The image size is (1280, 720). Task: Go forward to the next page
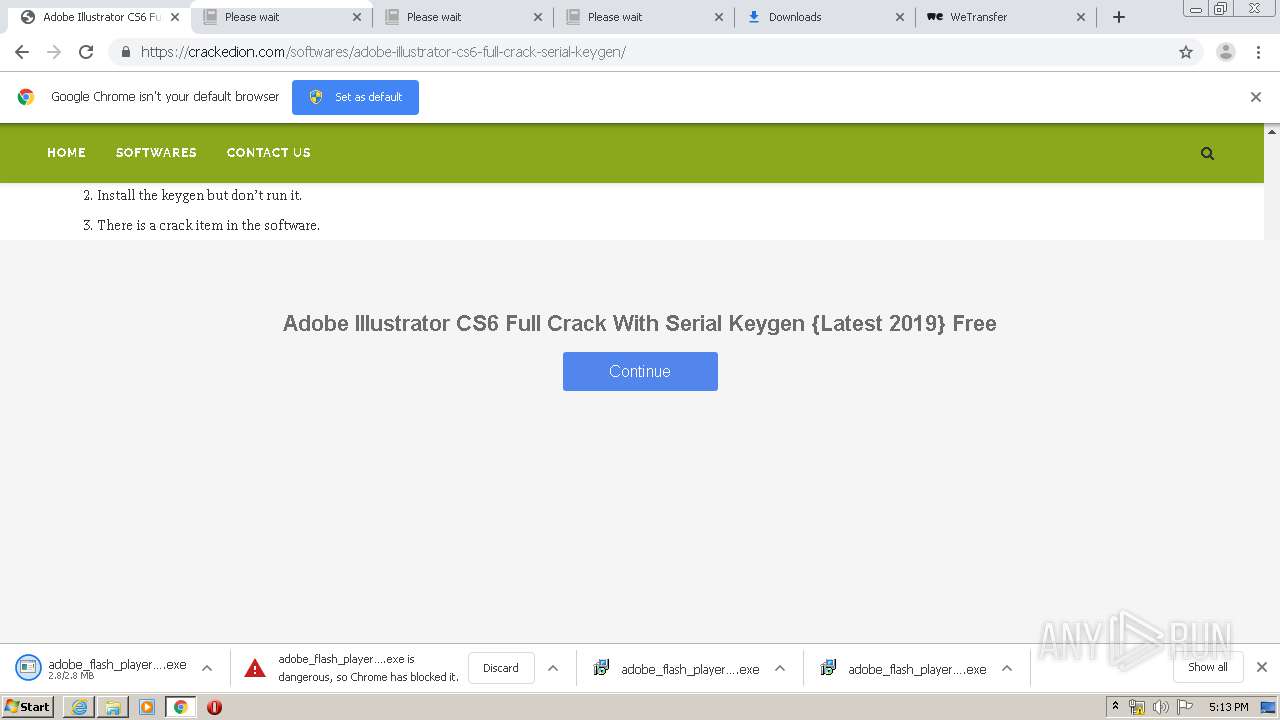54,52
